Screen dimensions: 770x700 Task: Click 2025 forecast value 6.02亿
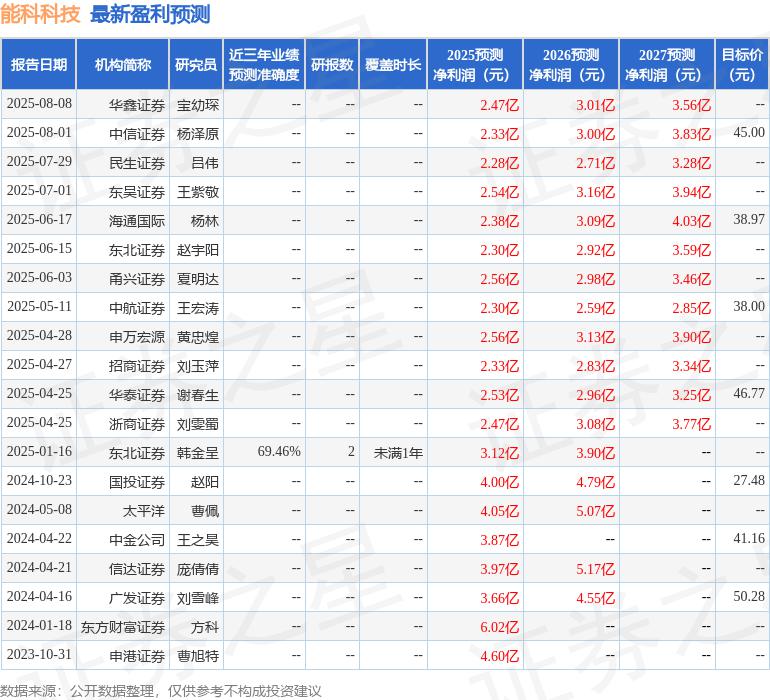499,627
